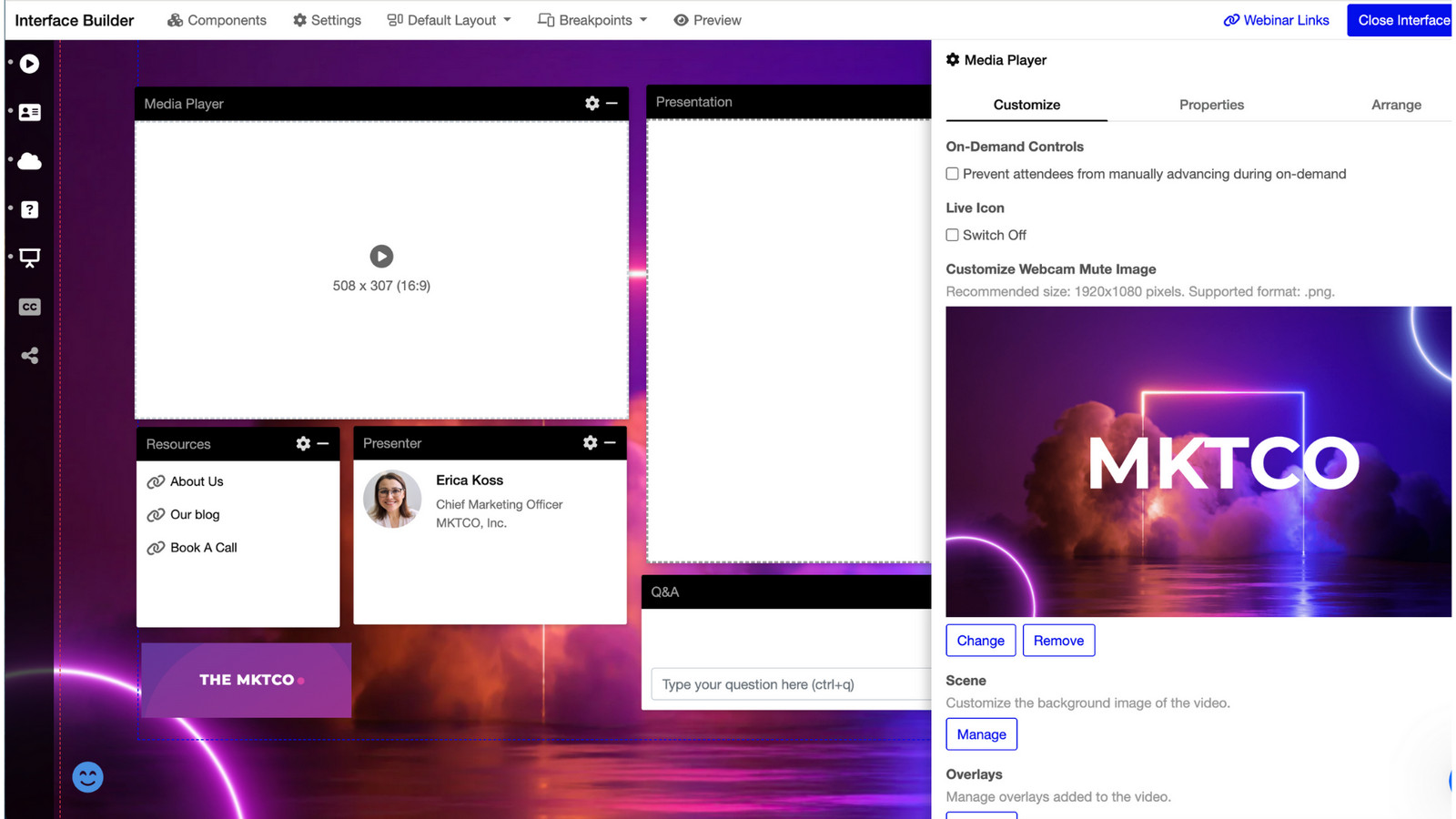Expand the Breakpoints dropdown
The image size is (1456, 819).
592,20
